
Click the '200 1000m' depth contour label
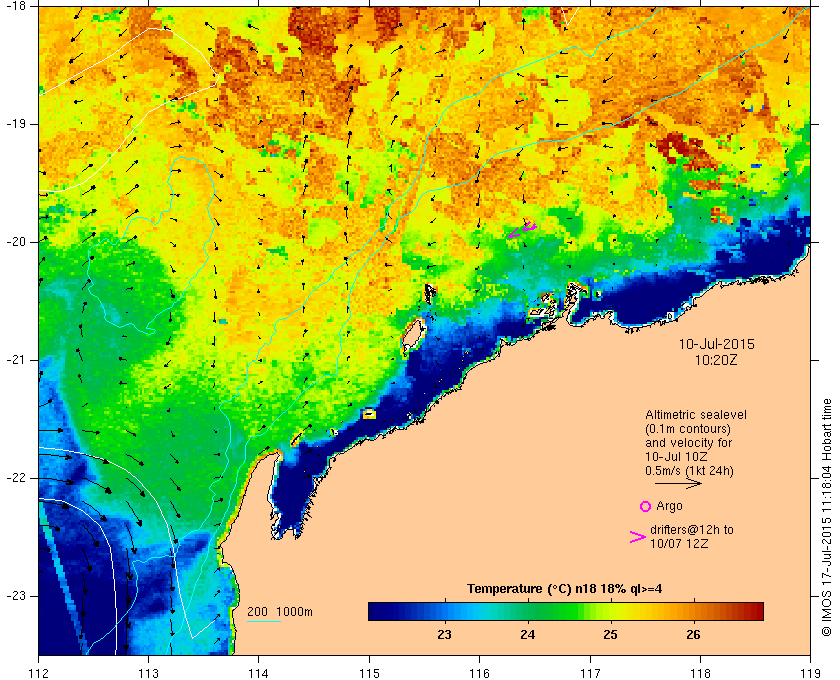280,612
